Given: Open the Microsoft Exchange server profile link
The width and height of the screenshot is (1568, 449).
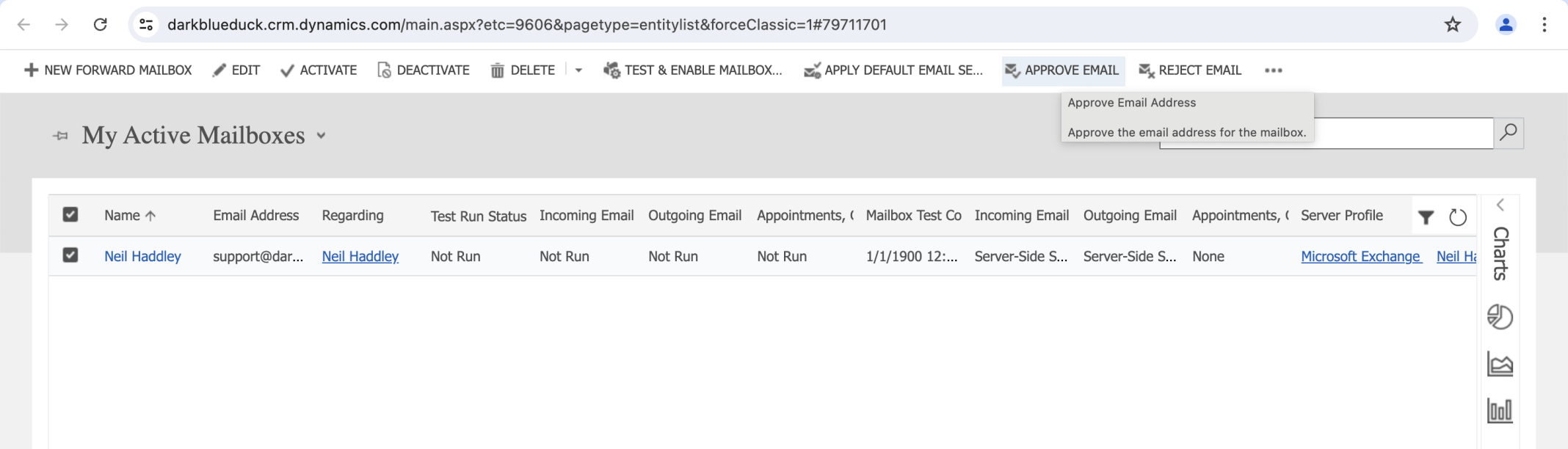Looking at the screenshot, I should [x=1360, y=256].
